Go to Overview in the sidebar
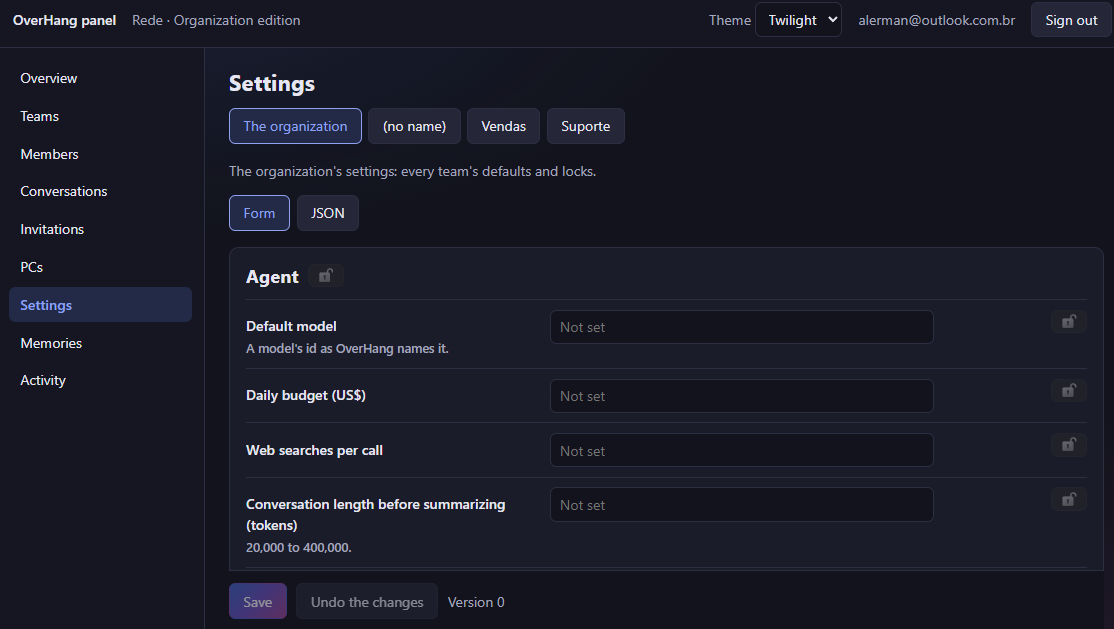Image resolution: width=1114 pixels, height=629 pixels. click(x=100, y=78)
